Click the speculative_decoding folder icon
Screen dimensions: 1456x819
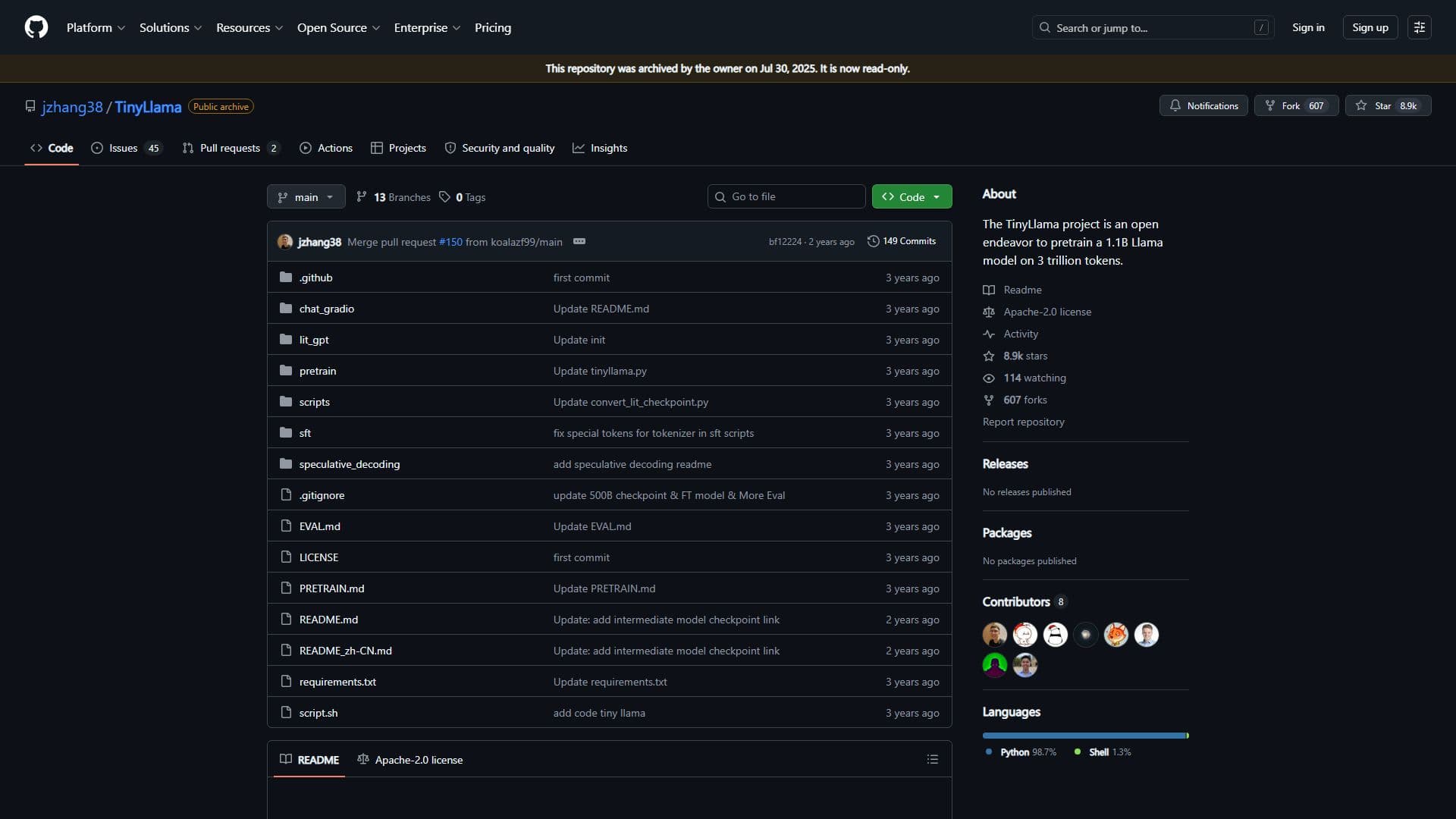point(286,463)
